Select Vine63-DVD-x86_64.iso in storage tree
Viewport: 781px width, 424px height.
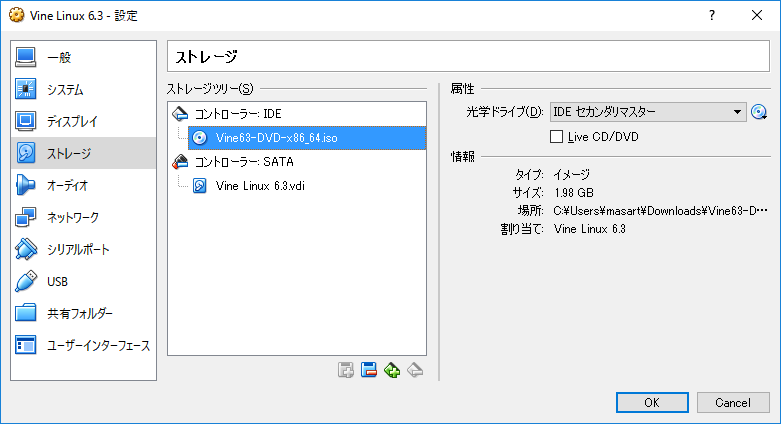point(307,138)
